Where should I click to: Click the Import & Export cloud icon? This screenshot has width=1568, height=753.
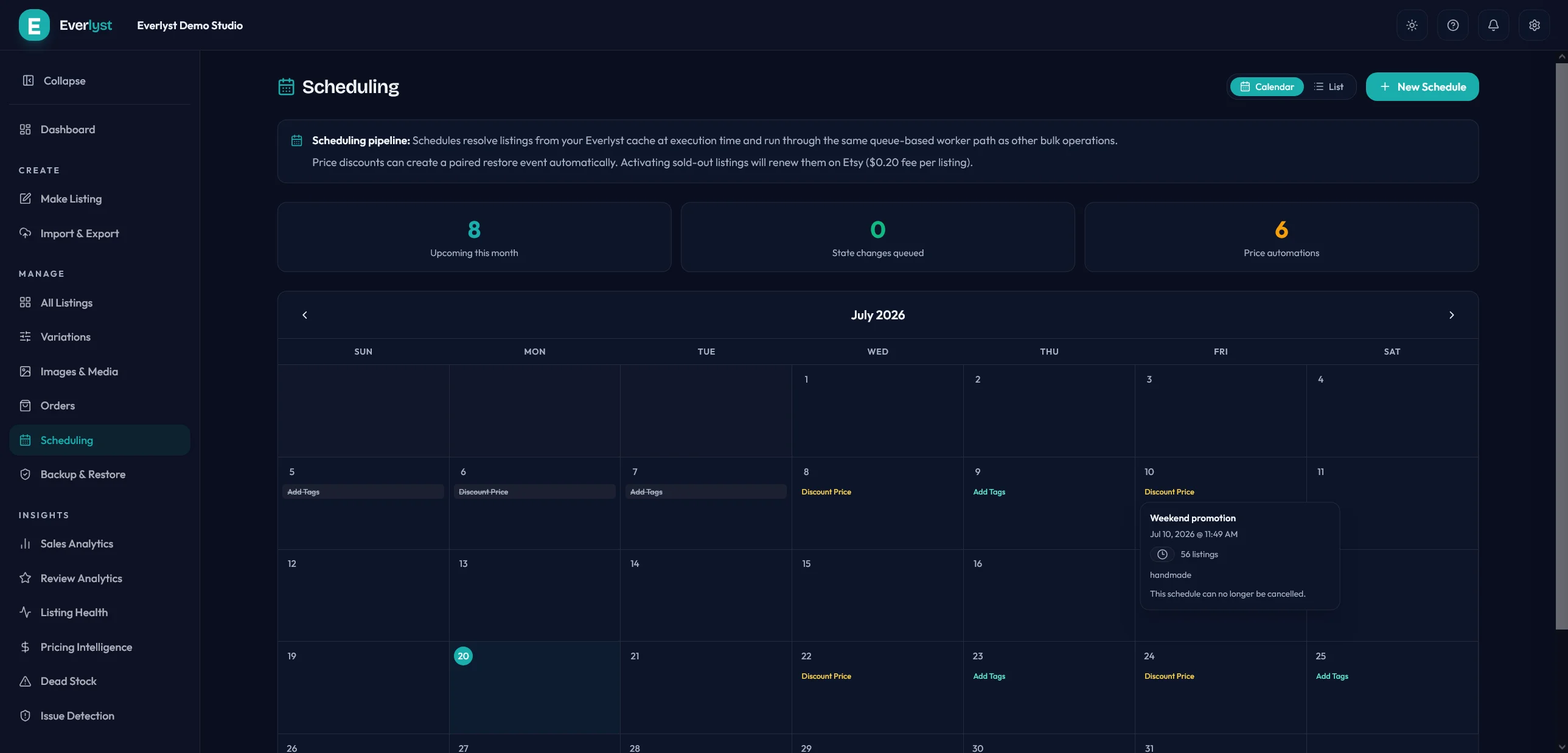click(x=25, y=233)
